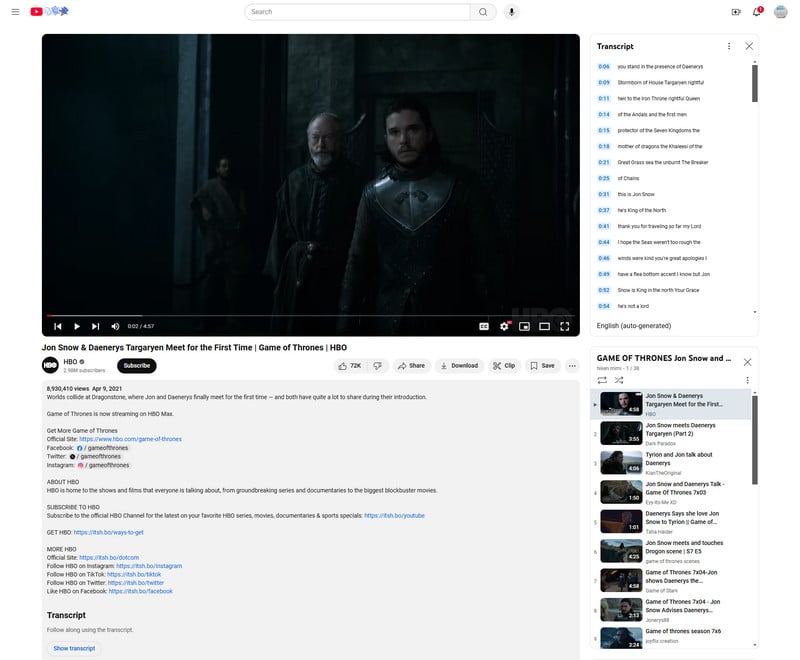Open player settings gear
The image size is (800, 660).
coord(504,326)
